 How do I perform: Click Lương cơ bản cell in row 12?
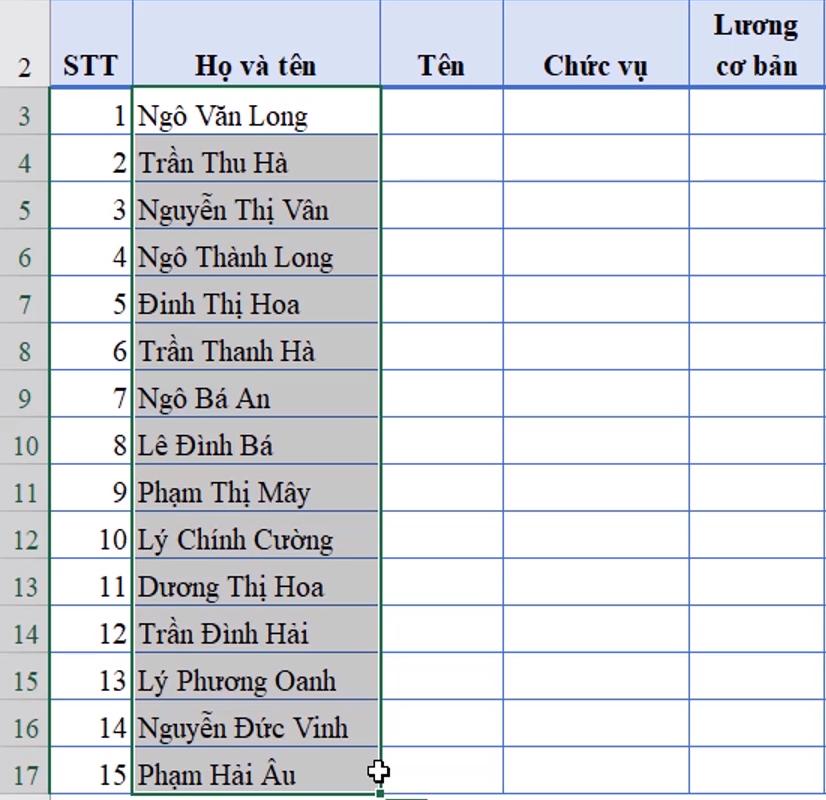pyautogui.click(x=756, y=540)
